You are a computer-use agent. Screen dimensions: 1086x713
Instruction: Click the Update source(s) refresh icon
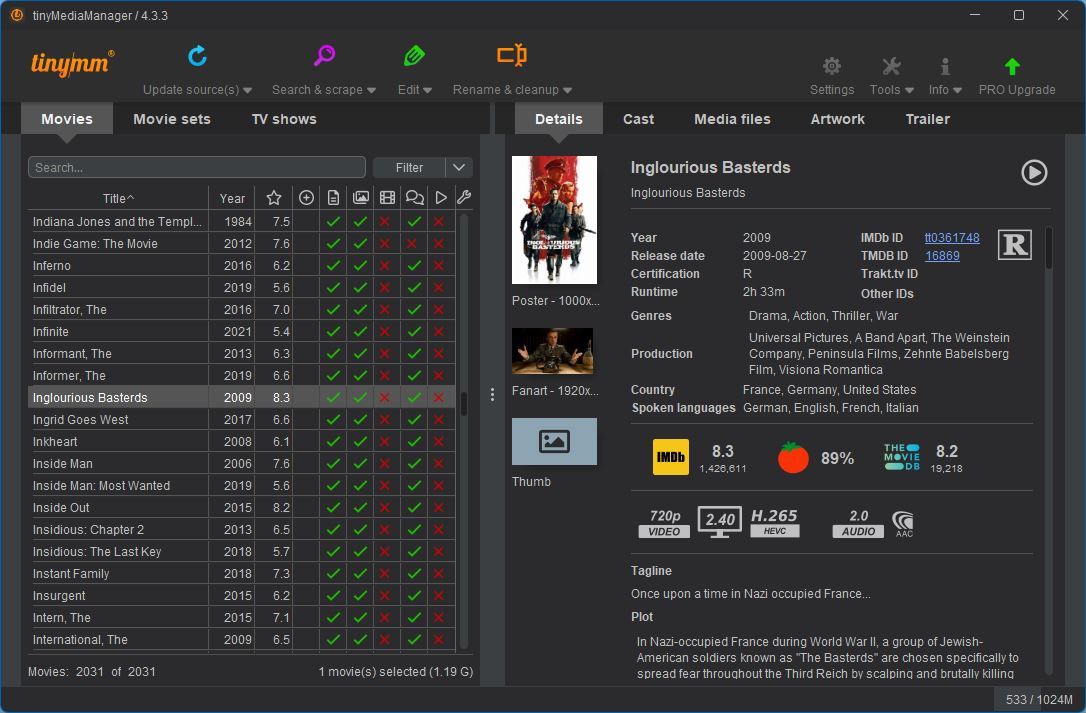198,57
